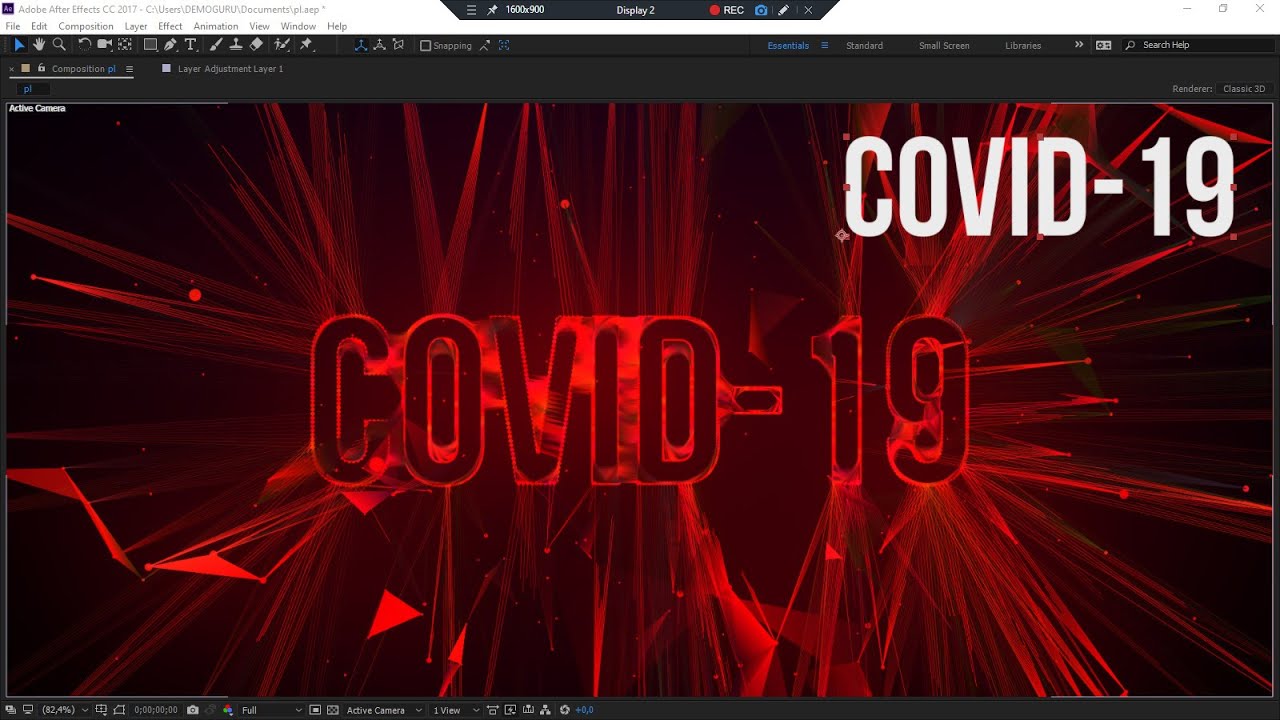The width and height of the screenshot is (1280, 720).
Task: Take a snapshot with the camera icon
Action: pos(193,710)
